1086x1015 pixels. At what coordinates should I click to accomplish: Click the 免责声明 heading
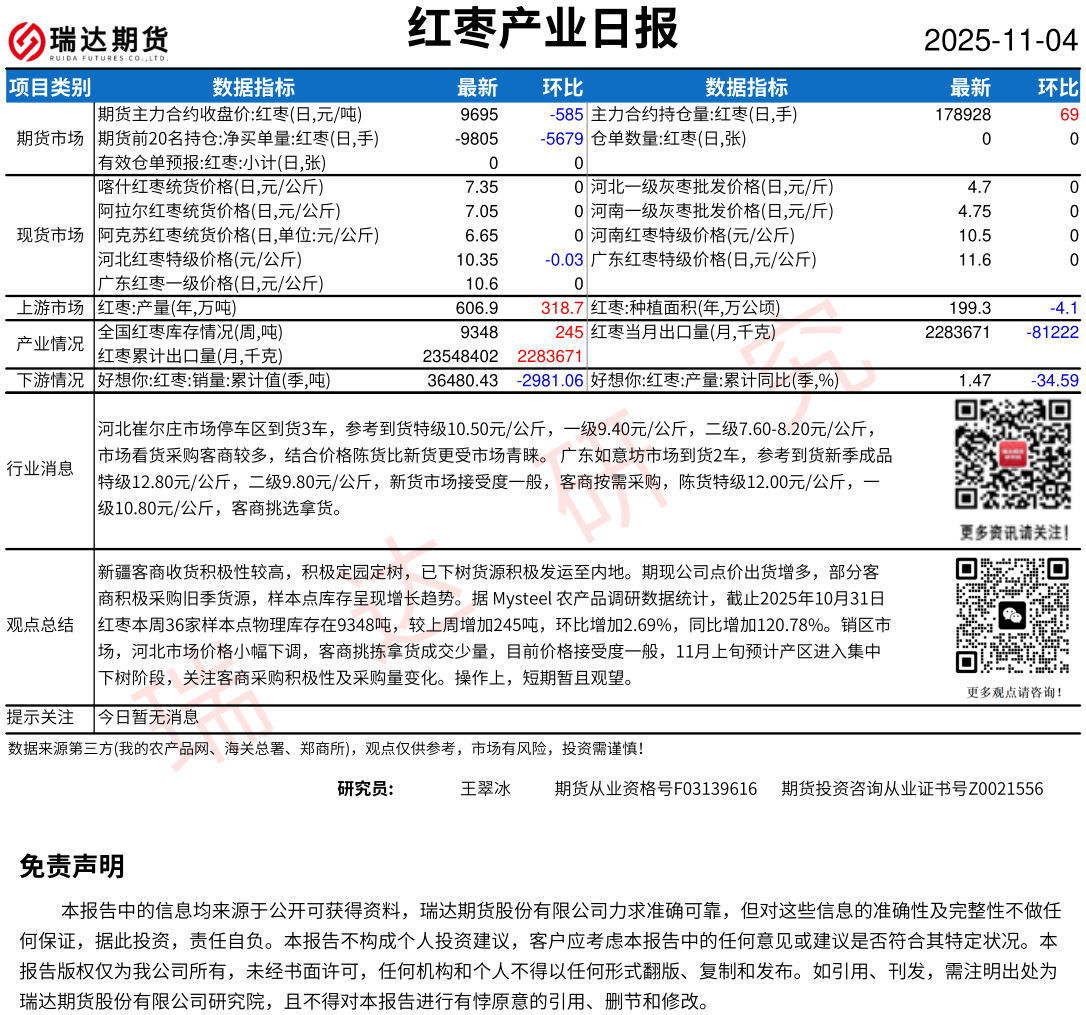[72, 866]
